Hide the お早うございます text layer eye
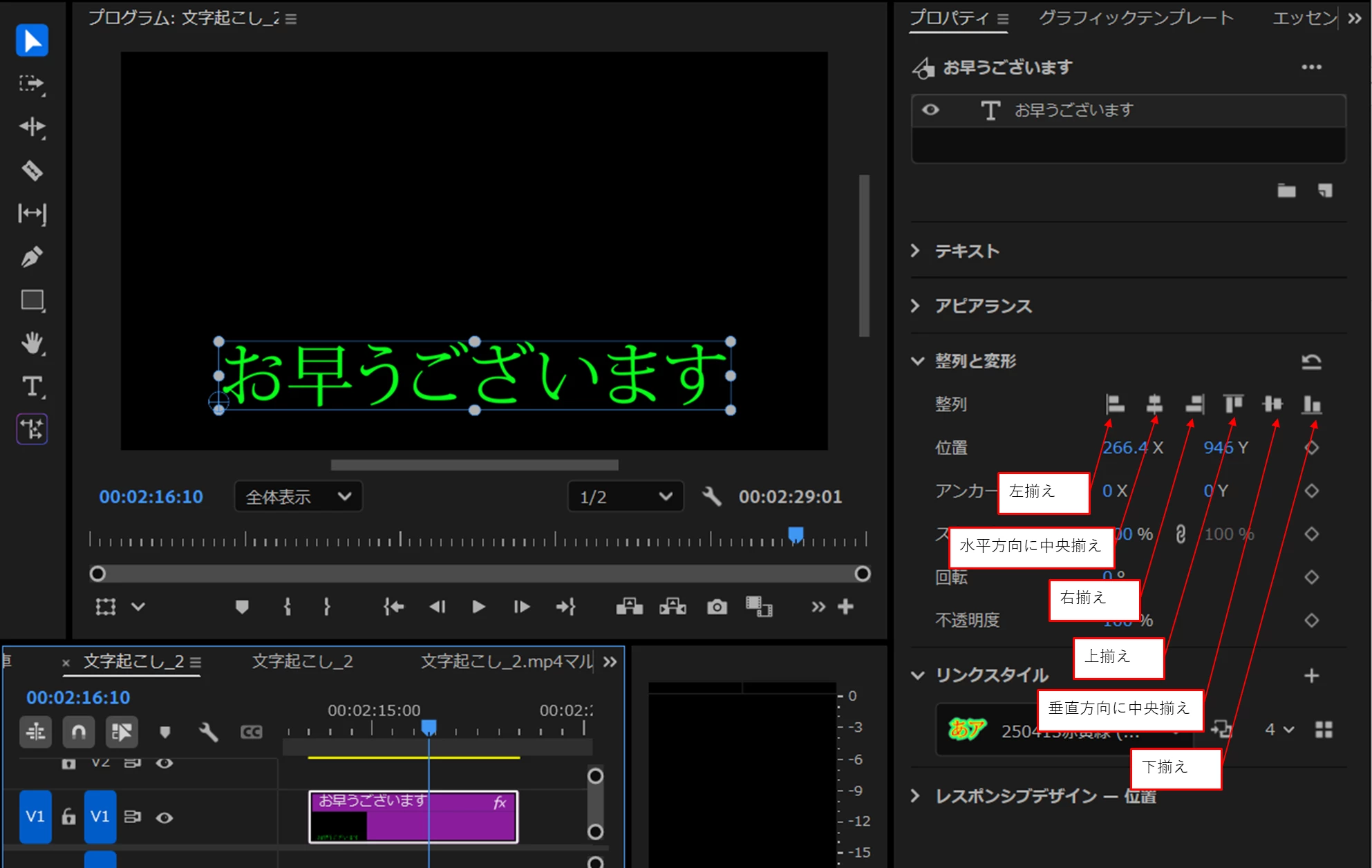 pos(930,110)
